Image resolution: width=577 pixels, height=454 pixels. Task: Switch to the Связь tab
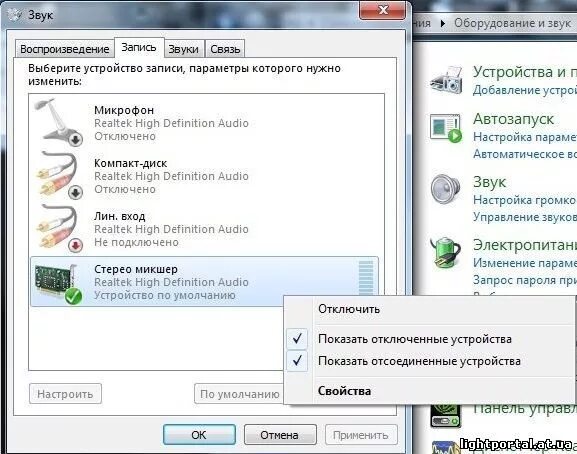[225, 49]
